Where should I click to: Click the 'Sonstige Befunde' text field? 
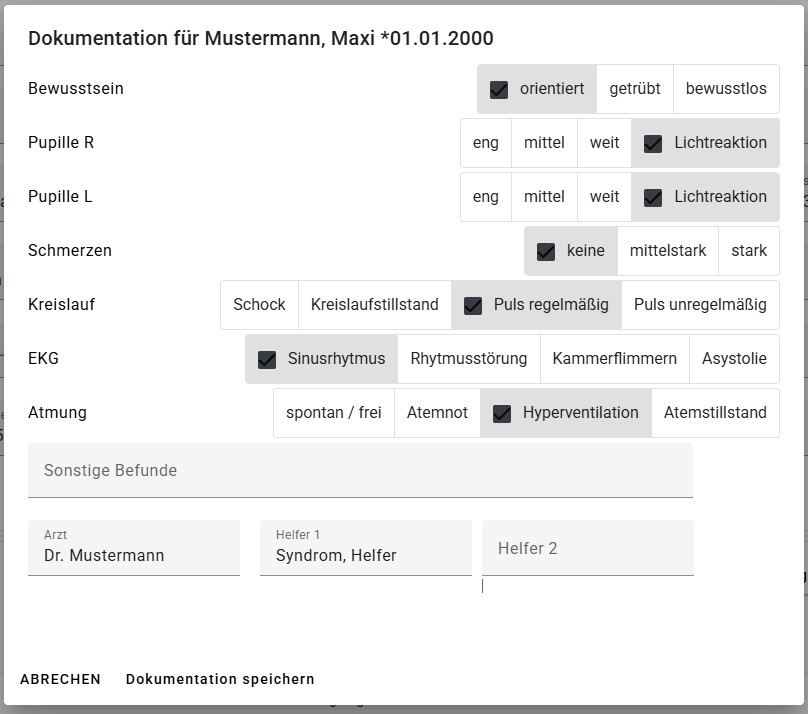[360, 471]
